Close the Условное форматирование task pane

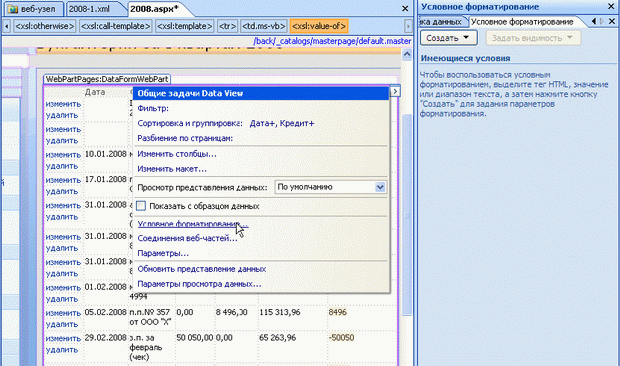click(611, 7)
